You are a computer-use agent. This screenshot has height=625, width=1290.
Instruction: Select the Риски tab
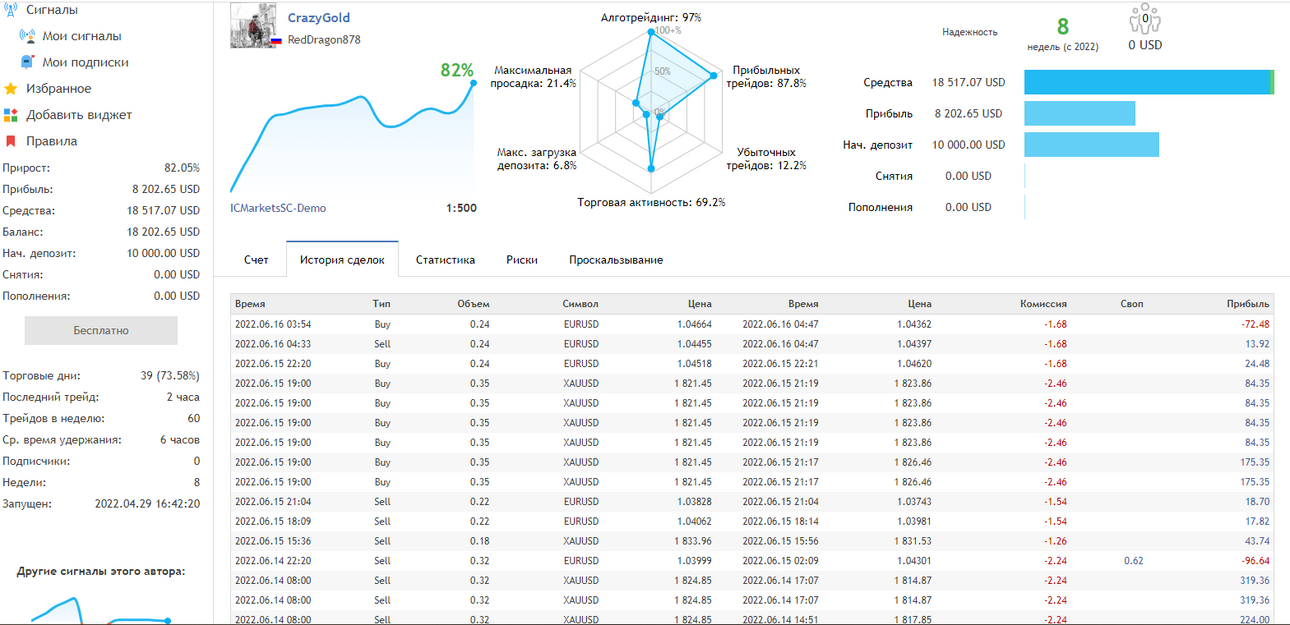point(522,260)
